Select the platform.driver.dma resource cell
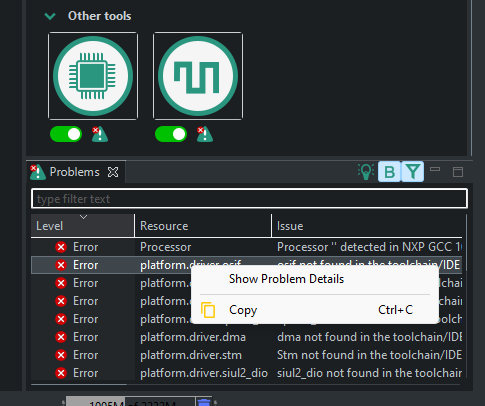This screenshot has width=485, height=406. (x=193, y=337)
